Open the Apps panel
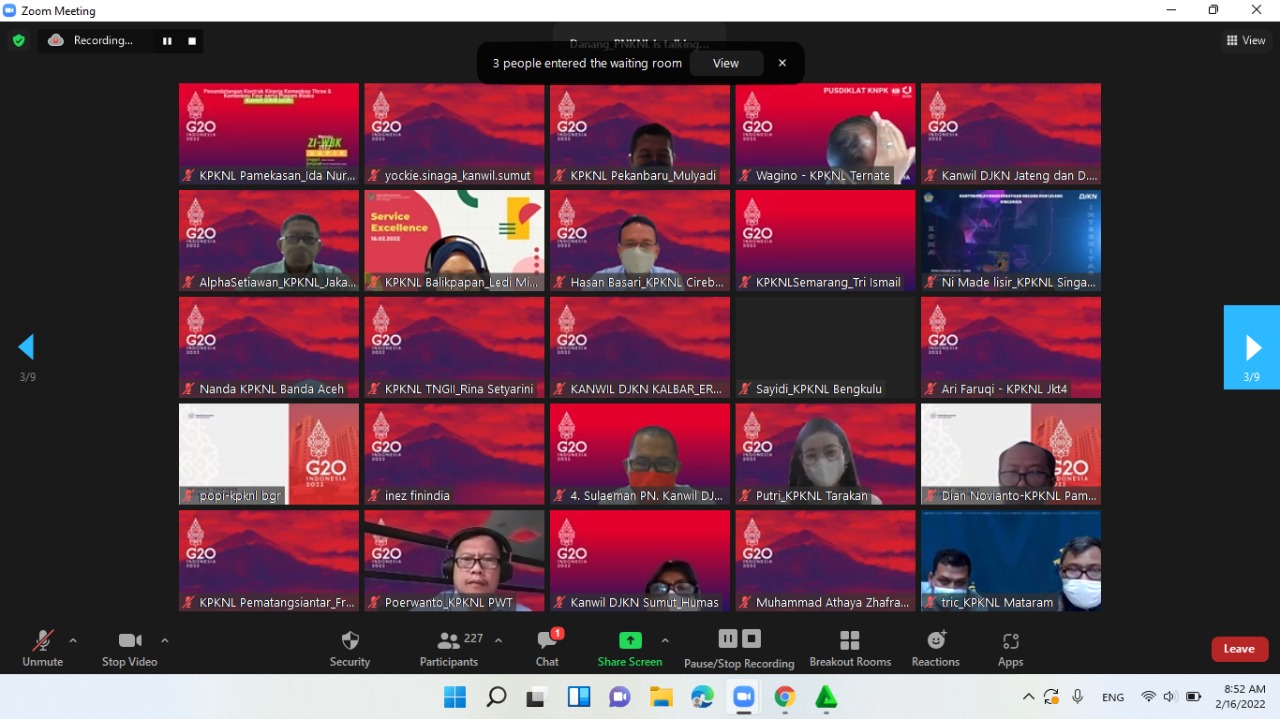 pyautogui.click(x=1010, y=647)
